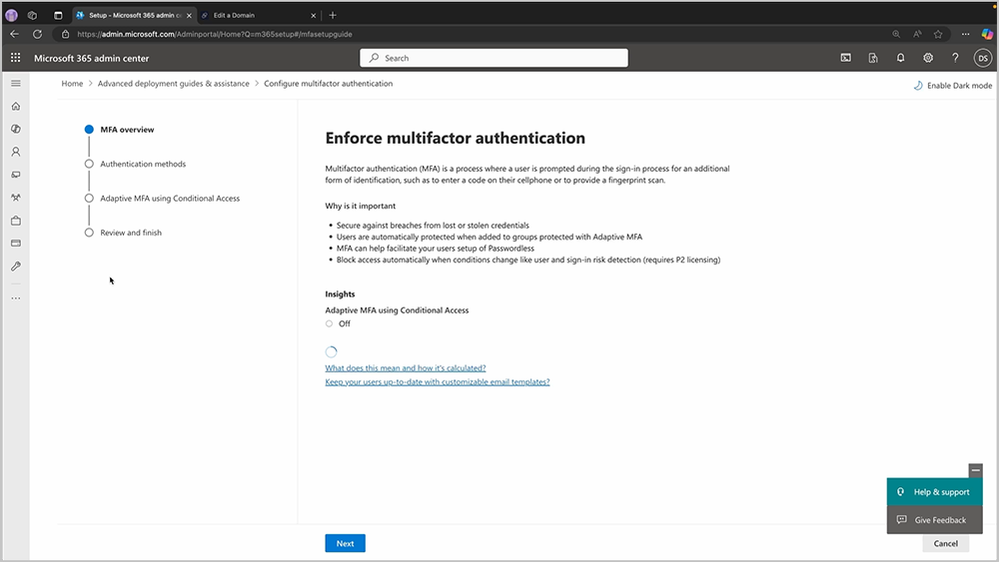Go to Home breadcrumb
The image size is (999, 562).
click(x=72, y=83)
